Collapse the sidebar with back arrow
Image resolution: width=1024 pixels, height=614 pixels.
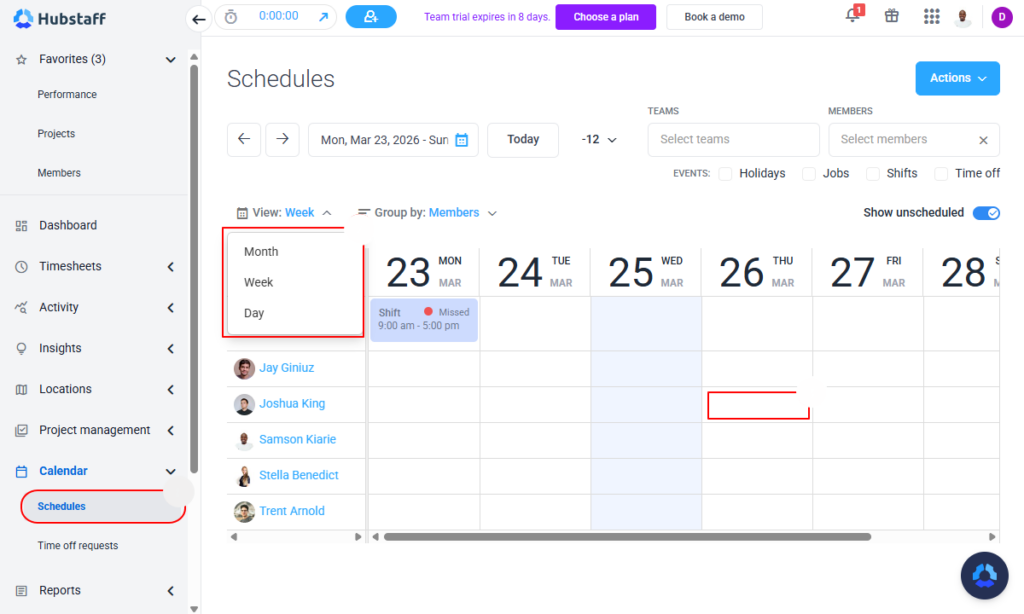[x=199, y=19]
